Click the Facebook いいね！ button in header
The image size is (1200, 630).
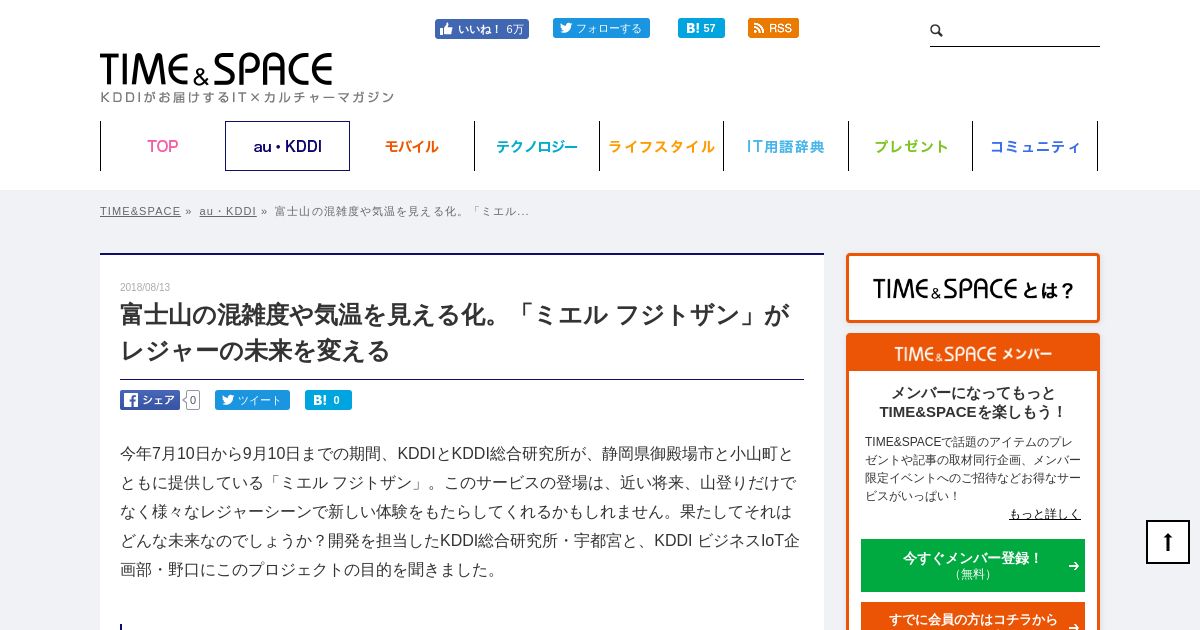[x=481, y=29]
